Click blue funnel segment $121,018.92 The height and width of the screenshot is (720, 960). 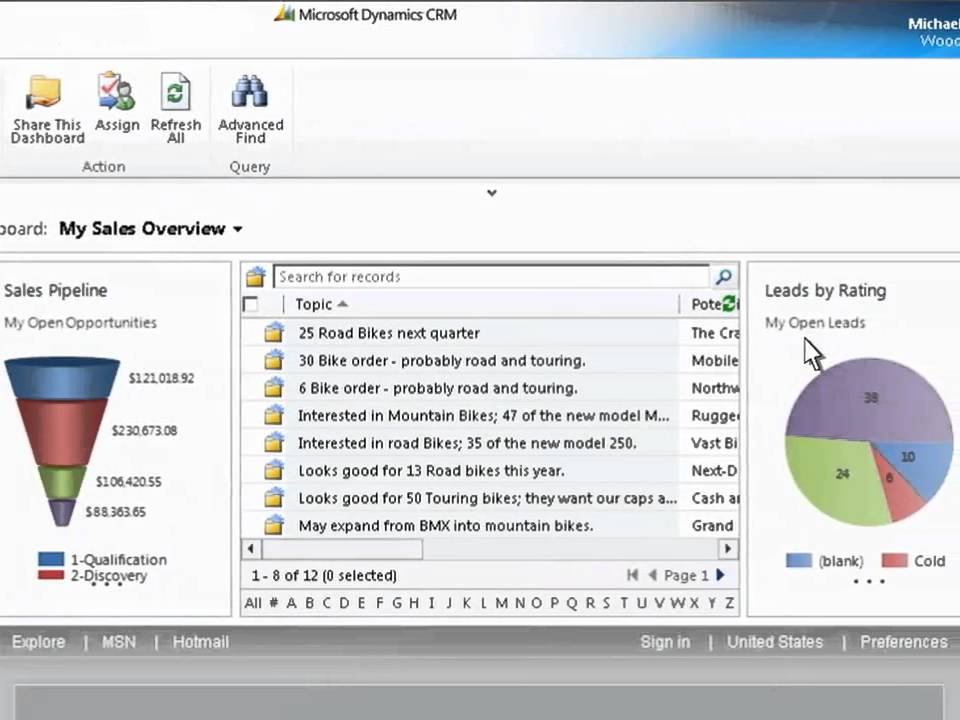[62, 378]
